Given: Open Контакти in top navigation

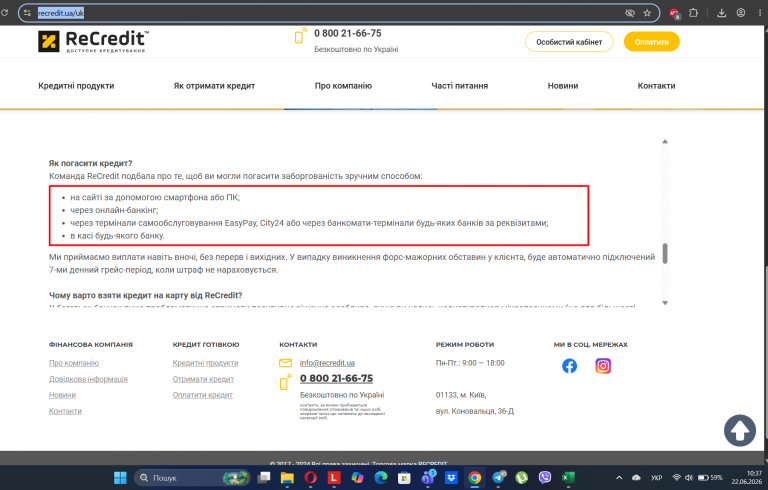Looking at the screenshot, I should pos(656,86).
